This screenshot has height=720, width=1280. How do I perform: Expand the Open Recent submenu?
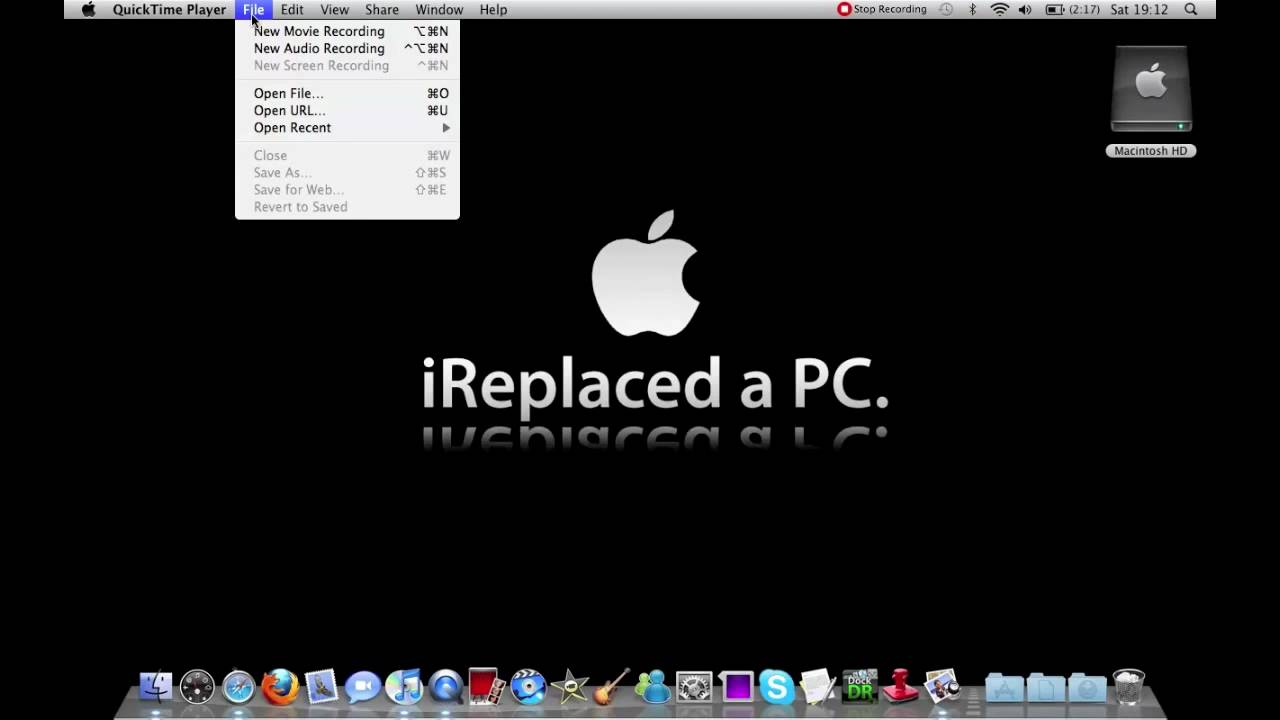[347, 127]
